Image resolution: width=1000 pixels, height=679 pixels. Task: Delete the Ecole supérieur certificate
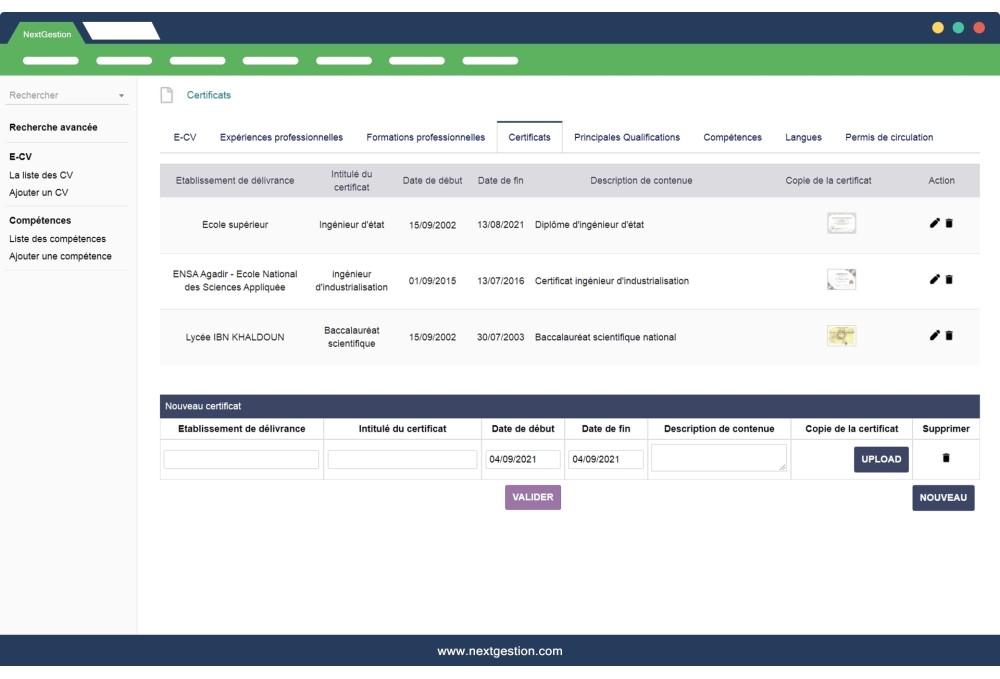click(948, 223)
